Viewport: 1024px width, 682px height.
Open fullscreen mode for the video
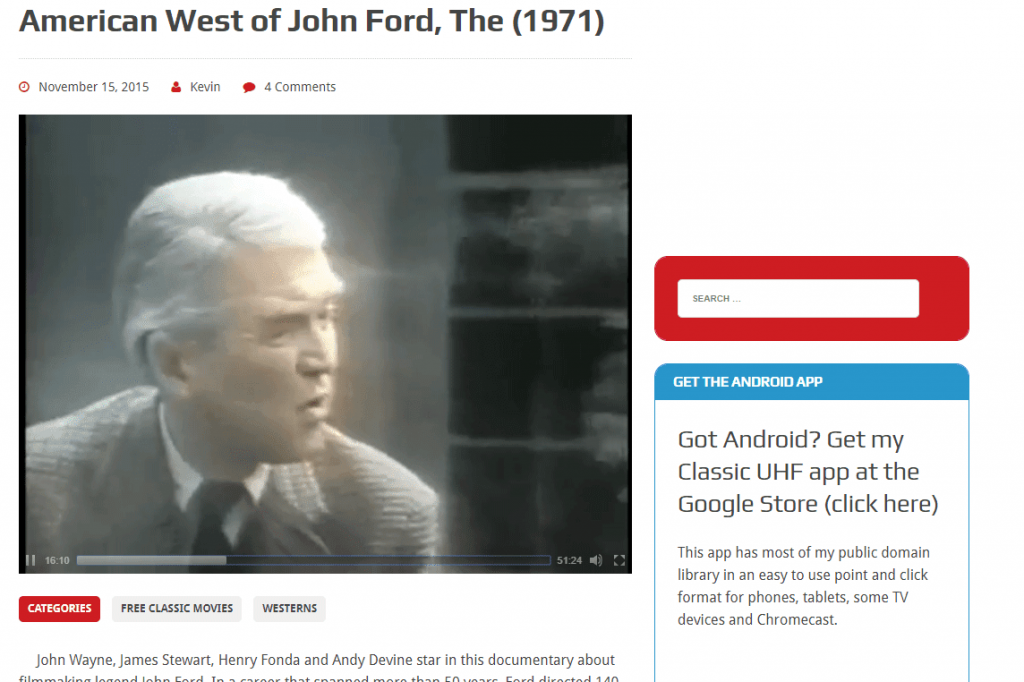click(619, 560)
